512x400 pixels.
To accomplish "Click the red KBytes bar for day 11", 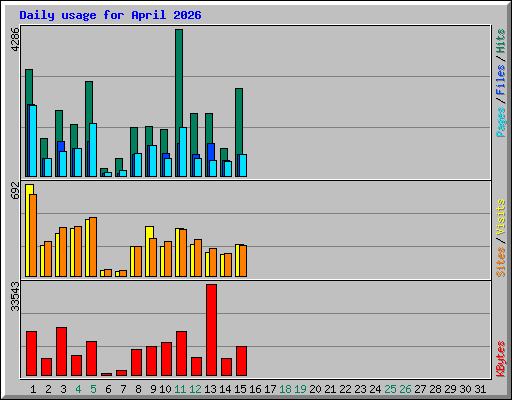I will click(181, 354).
